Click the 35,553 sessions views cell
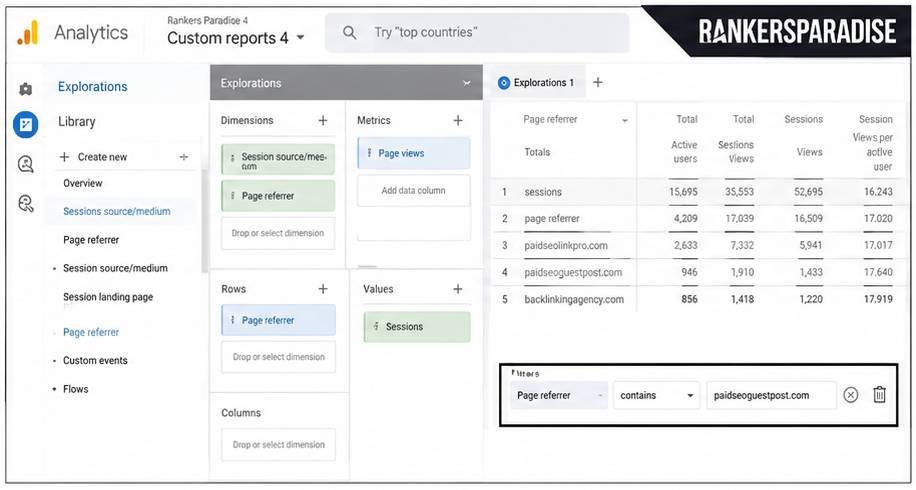This screenshot has width=916, height=490. coord(740,192)
